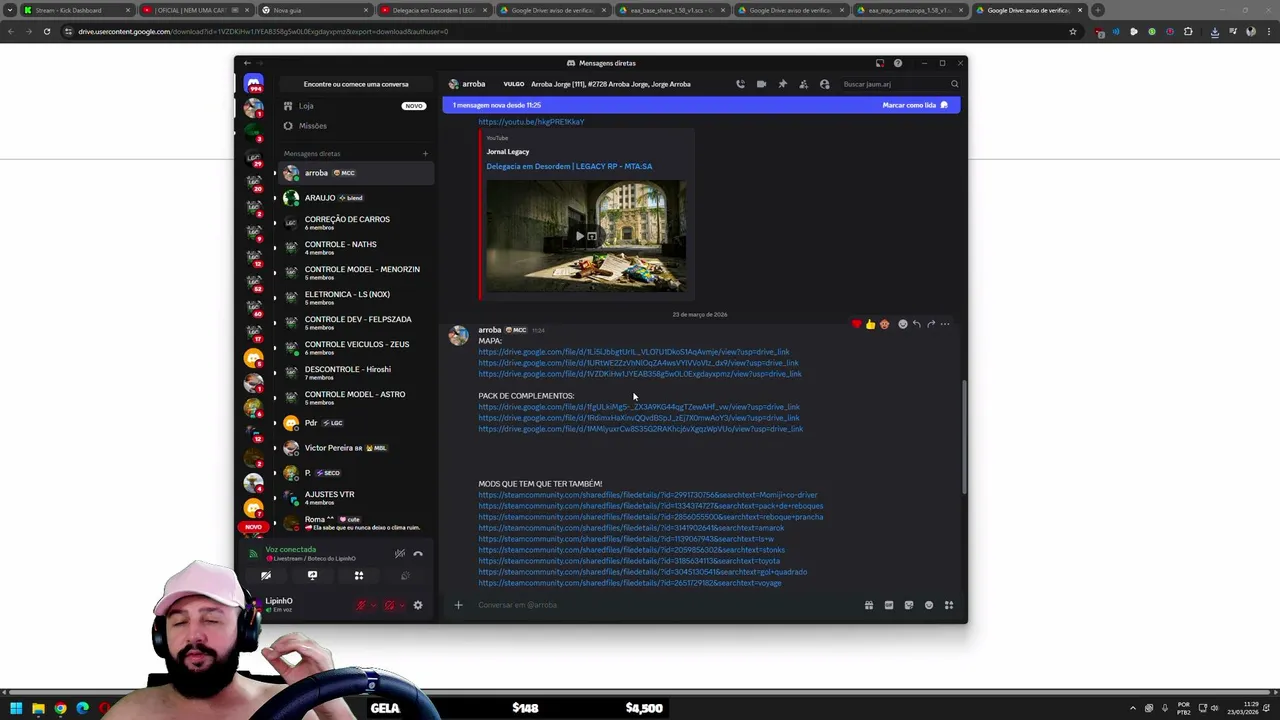
Task: Add friends to this DM
Action: coord(803,84)
